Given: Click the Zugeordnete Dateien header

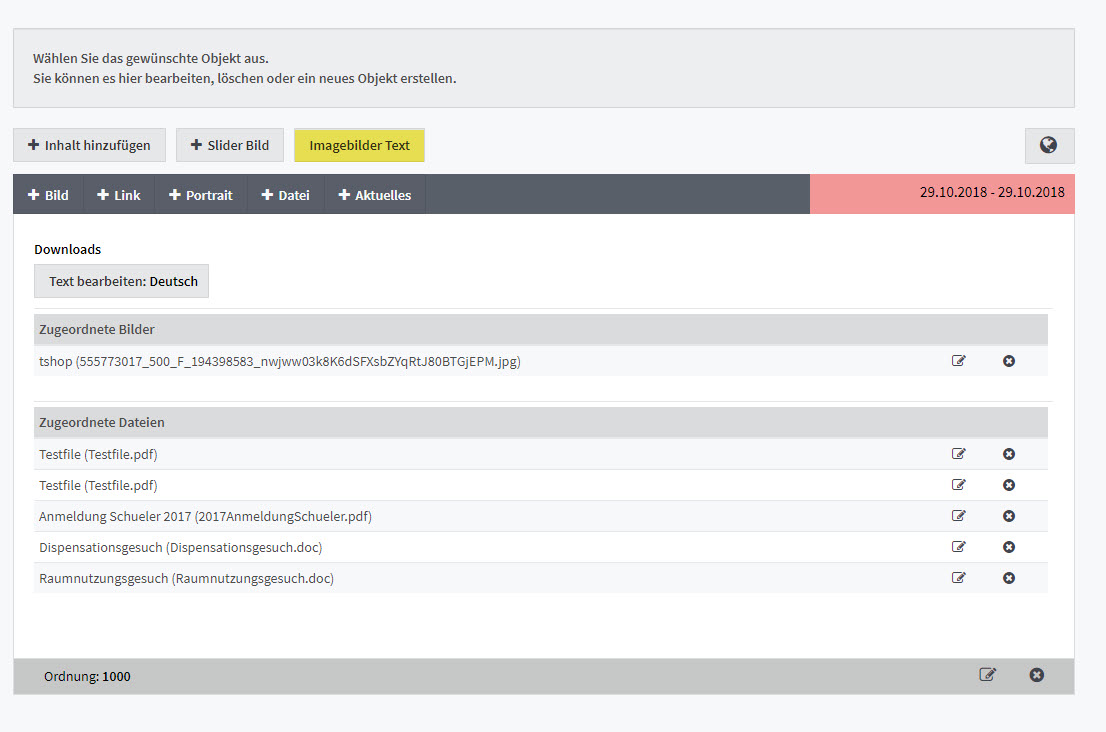Looking at the screenshot, I should pos(540,422).
